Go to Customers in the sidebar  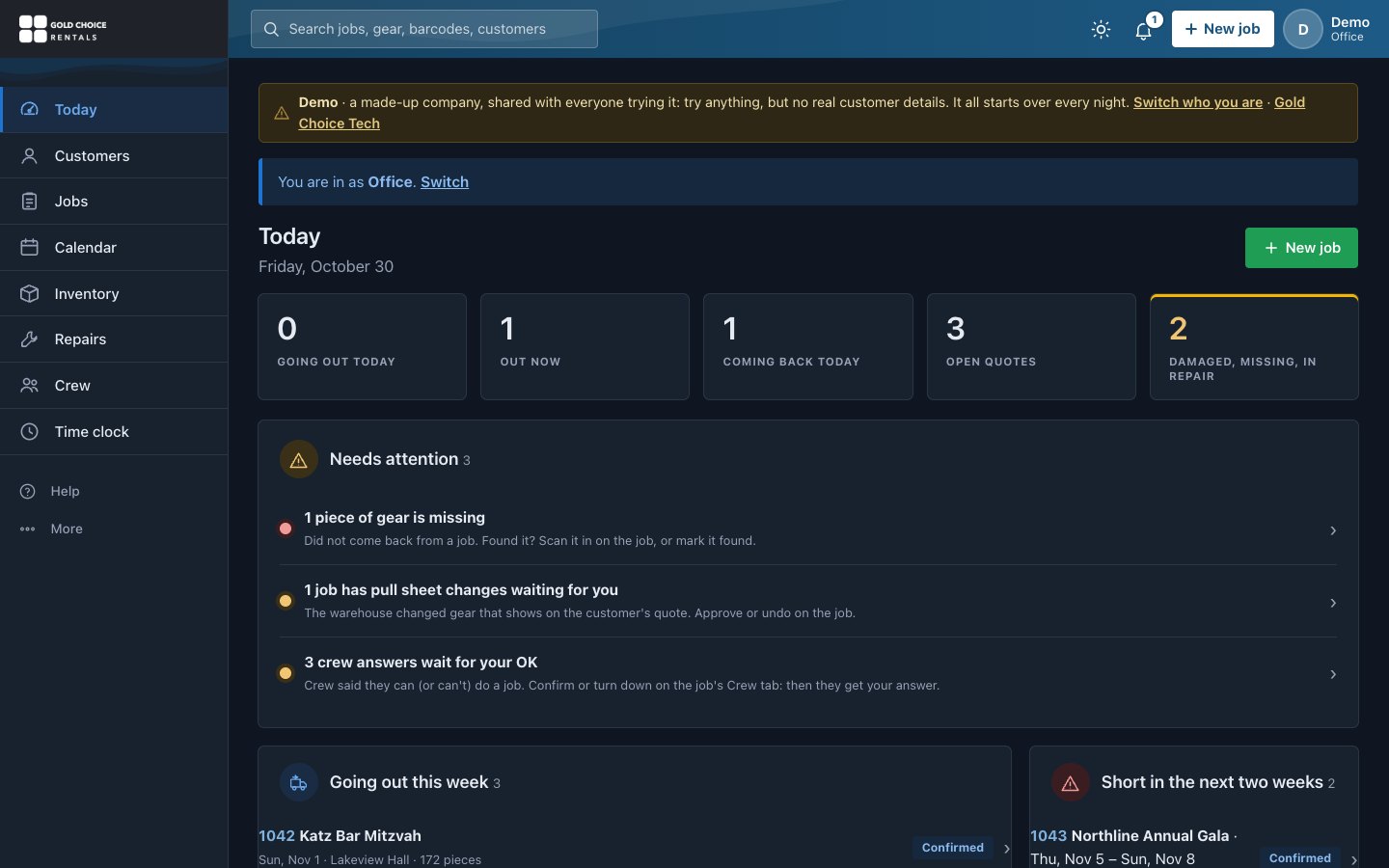(x=114, y=155)
